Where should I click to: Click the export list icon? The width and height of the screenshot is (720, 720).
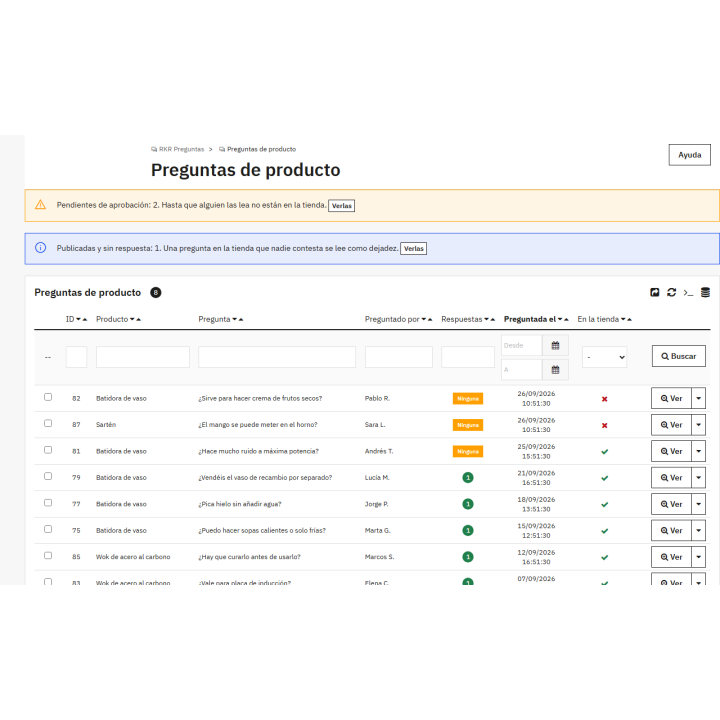coord(655,292)
